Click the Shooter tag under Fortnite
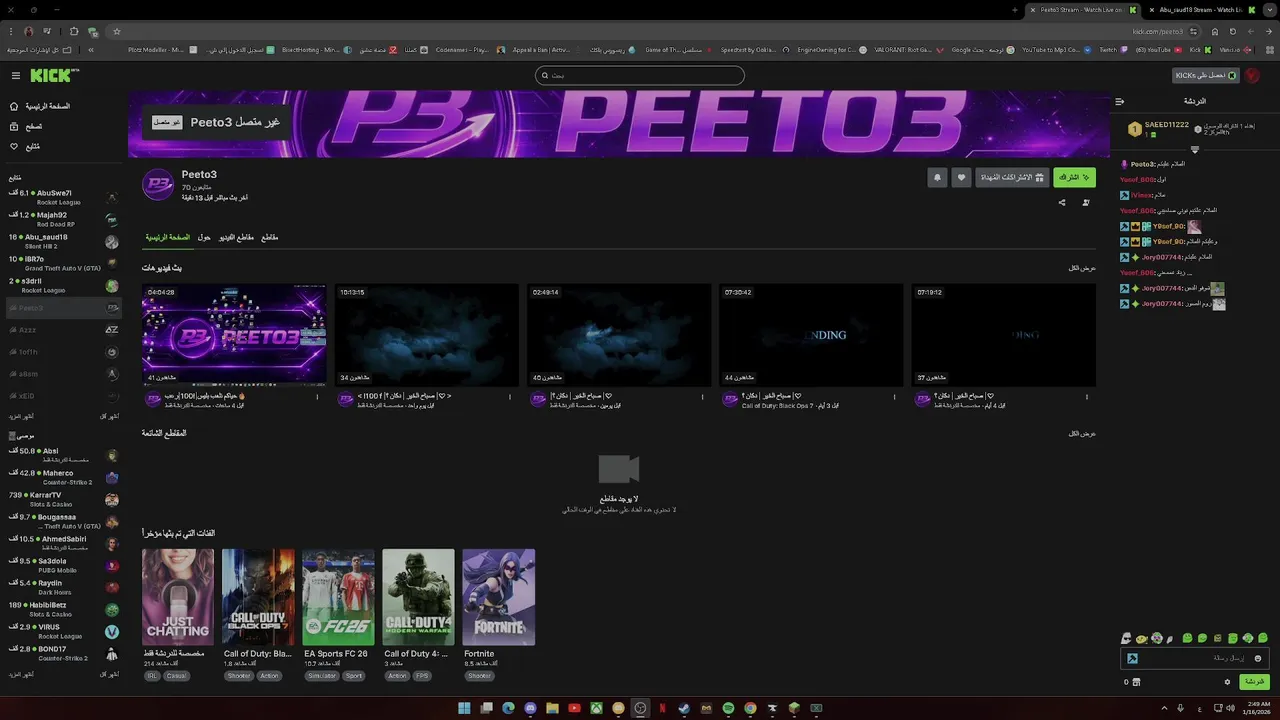1280x720 pixels. point(479,676)
